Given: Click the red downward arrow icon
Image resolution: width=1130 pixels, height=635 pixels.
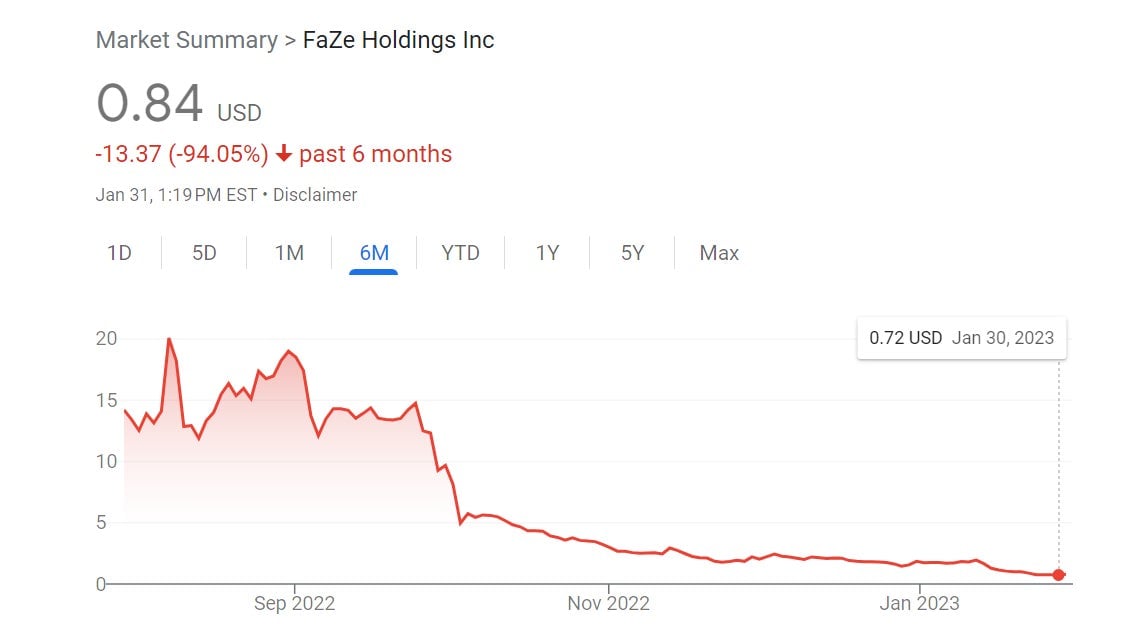Looking at the screenshot, I should point(283,154).
